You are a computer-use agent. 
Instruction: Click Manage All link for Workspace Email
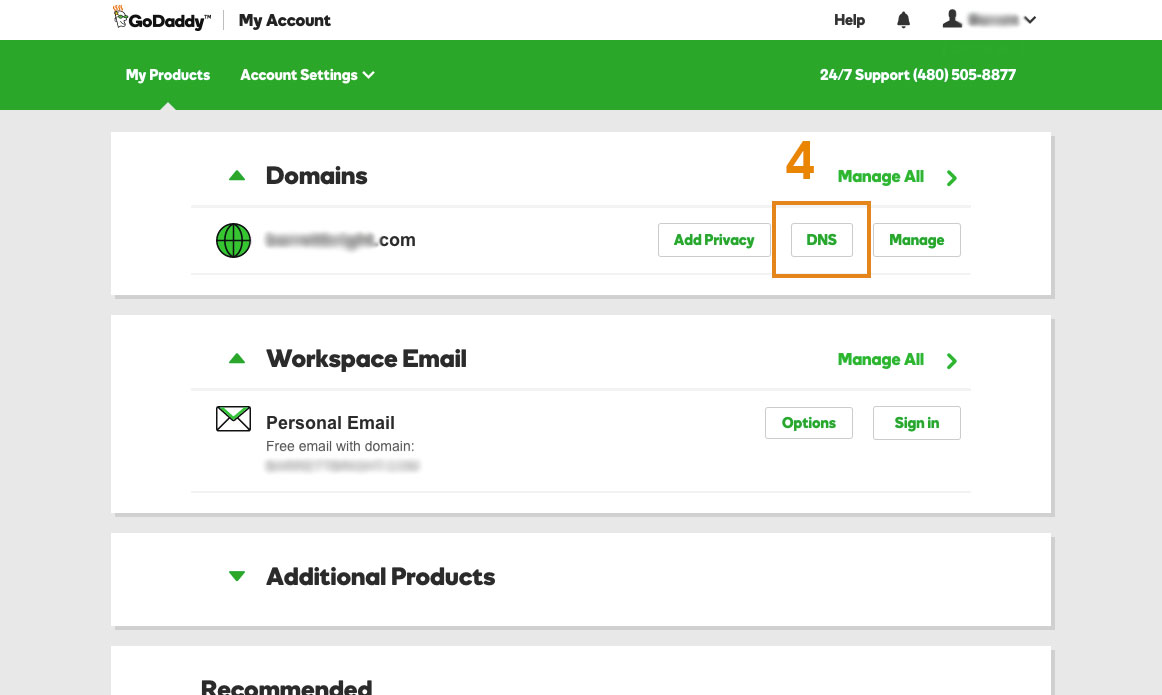click(880, 359)
